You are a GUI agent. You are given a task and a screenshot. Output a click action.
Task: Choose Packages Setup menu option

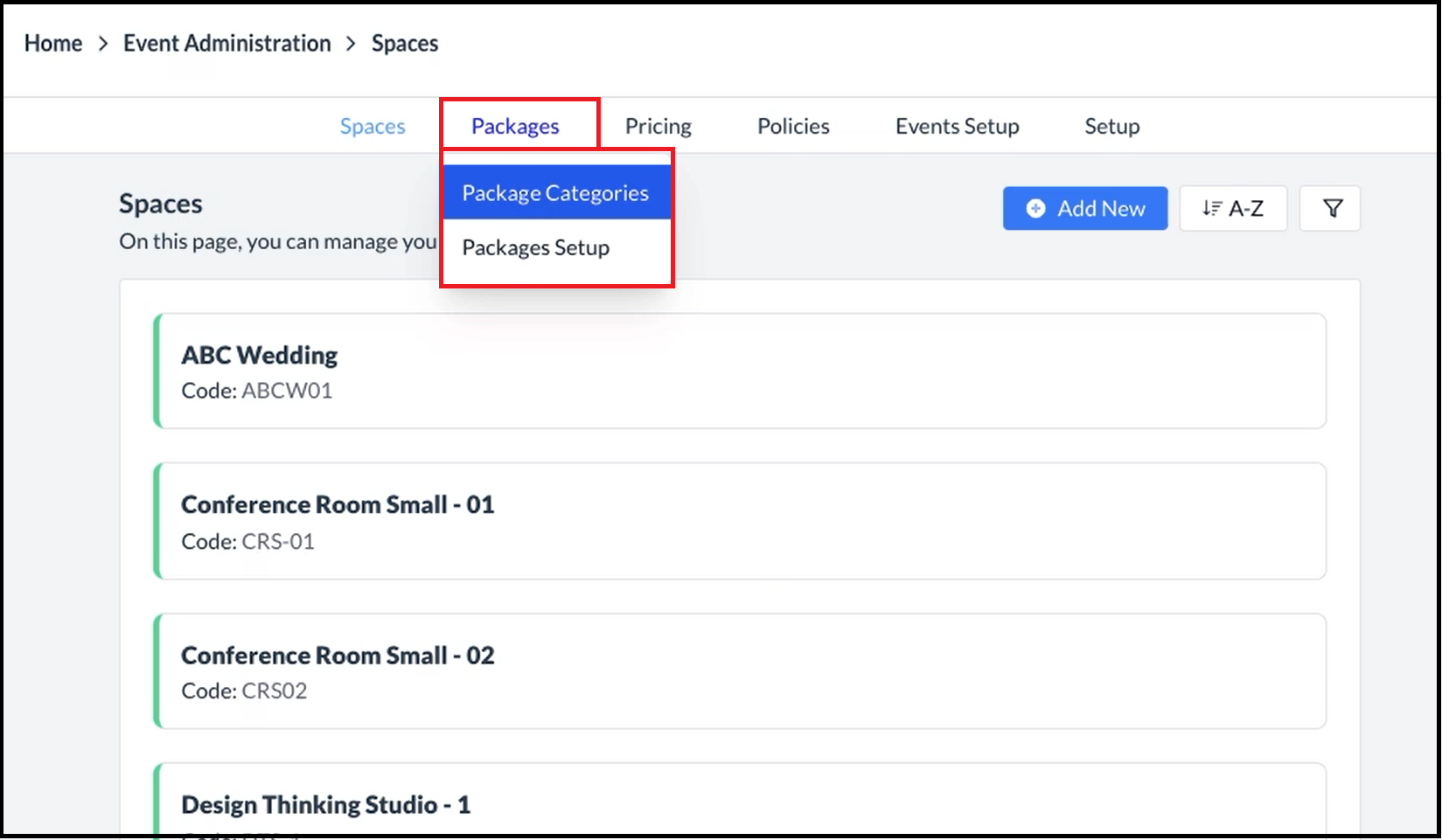(x=535, y=248)
